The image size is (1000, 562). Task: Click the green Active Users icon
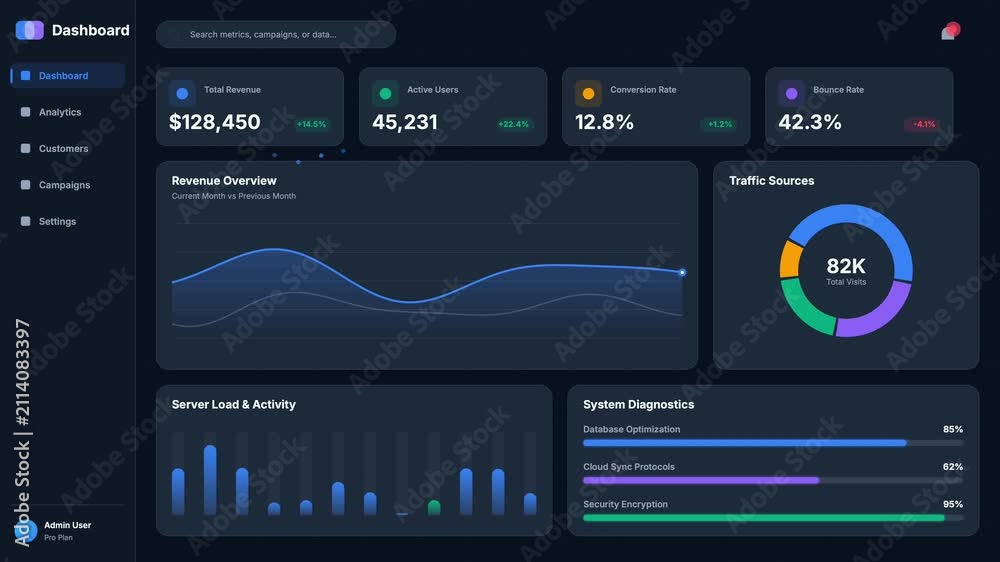pyautogui.click(x=385, y=94)
